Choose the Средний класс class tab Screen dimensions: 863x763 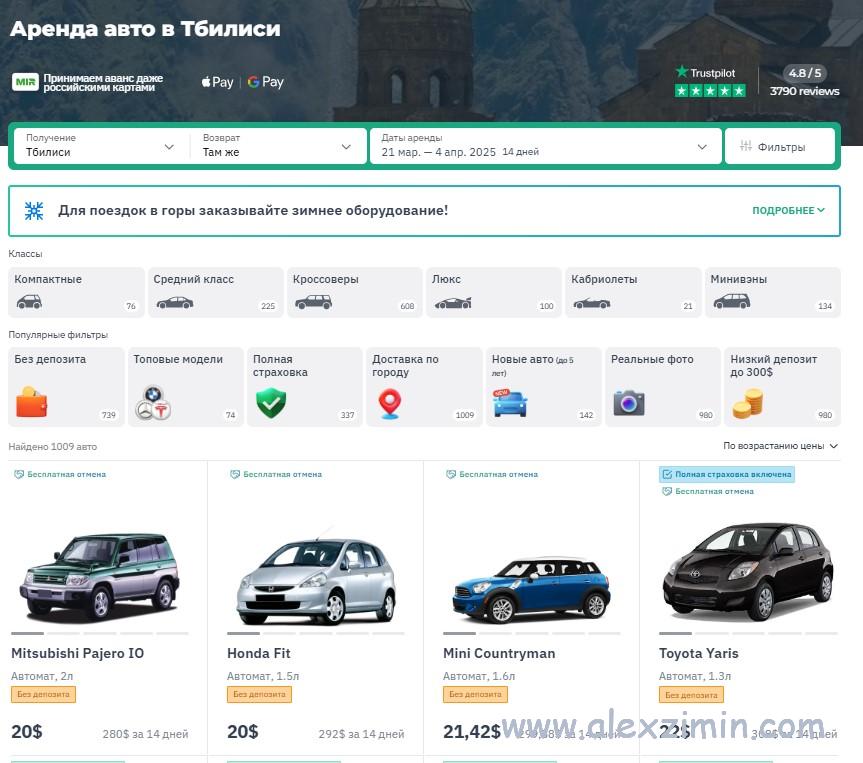[x=215, y=292]
